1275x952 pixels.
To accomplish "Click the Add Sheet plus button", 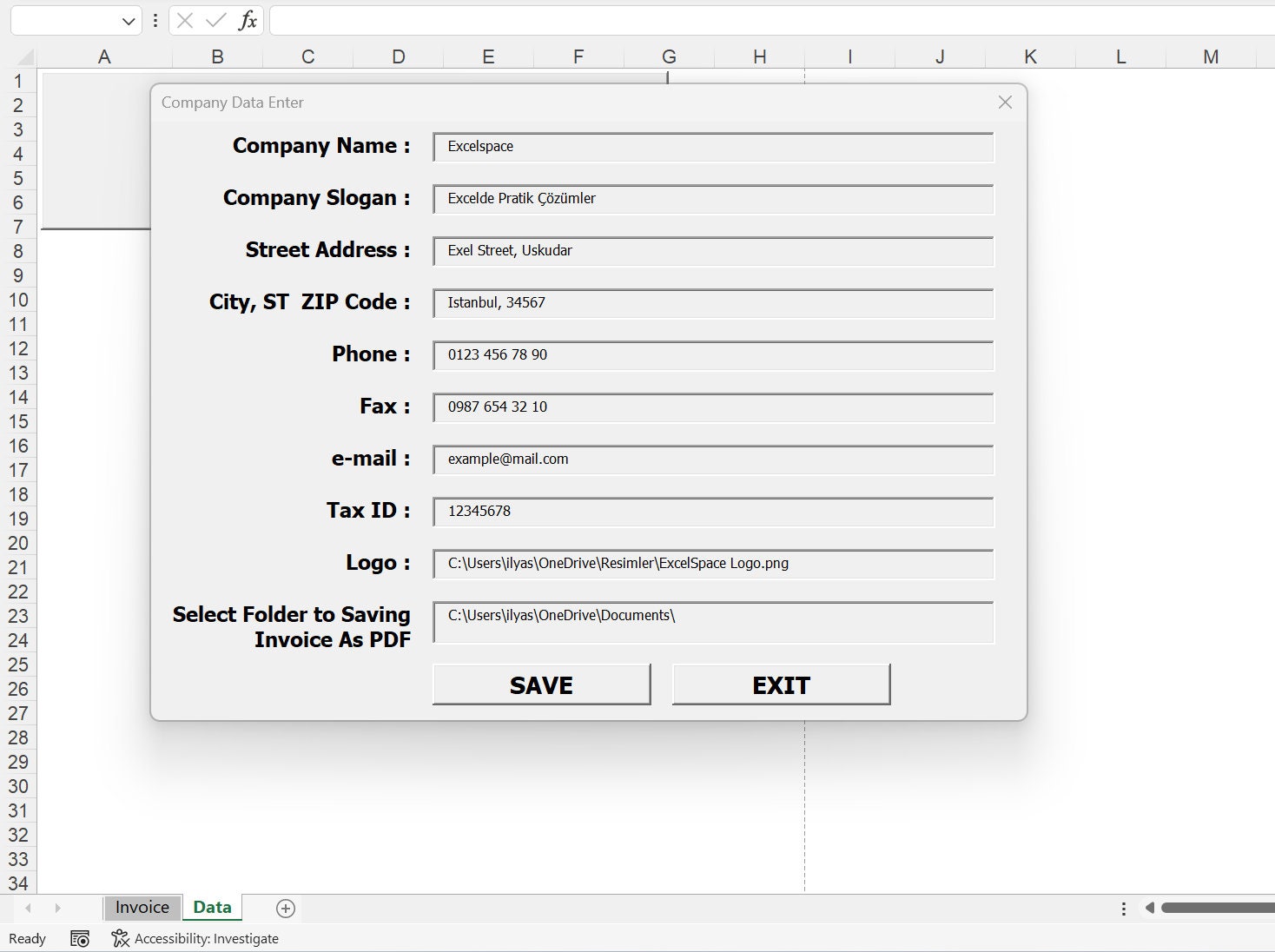I will (x=286, y=908).
